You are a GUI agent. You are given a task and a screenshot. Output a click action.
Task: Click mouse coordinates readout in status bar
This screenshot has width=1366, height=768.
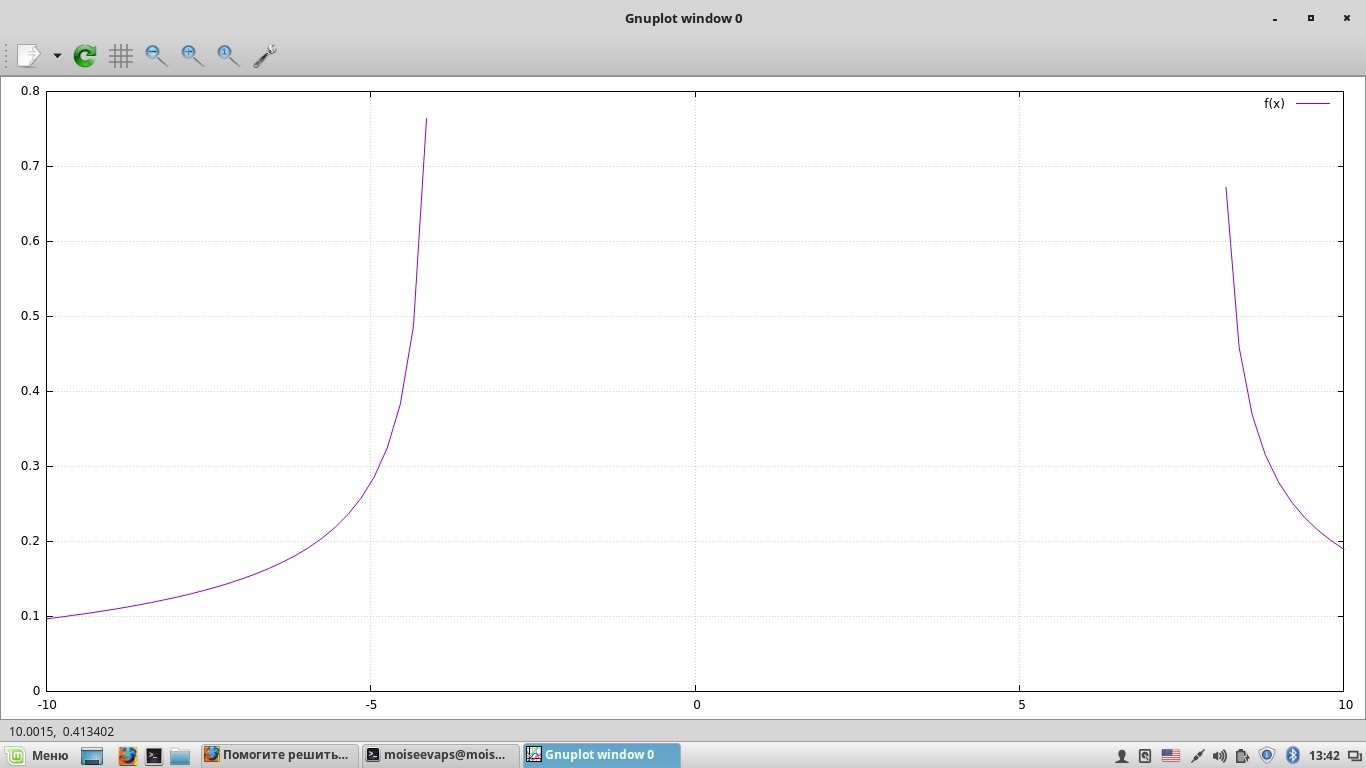pyautogui.click(x=62, y=732)
